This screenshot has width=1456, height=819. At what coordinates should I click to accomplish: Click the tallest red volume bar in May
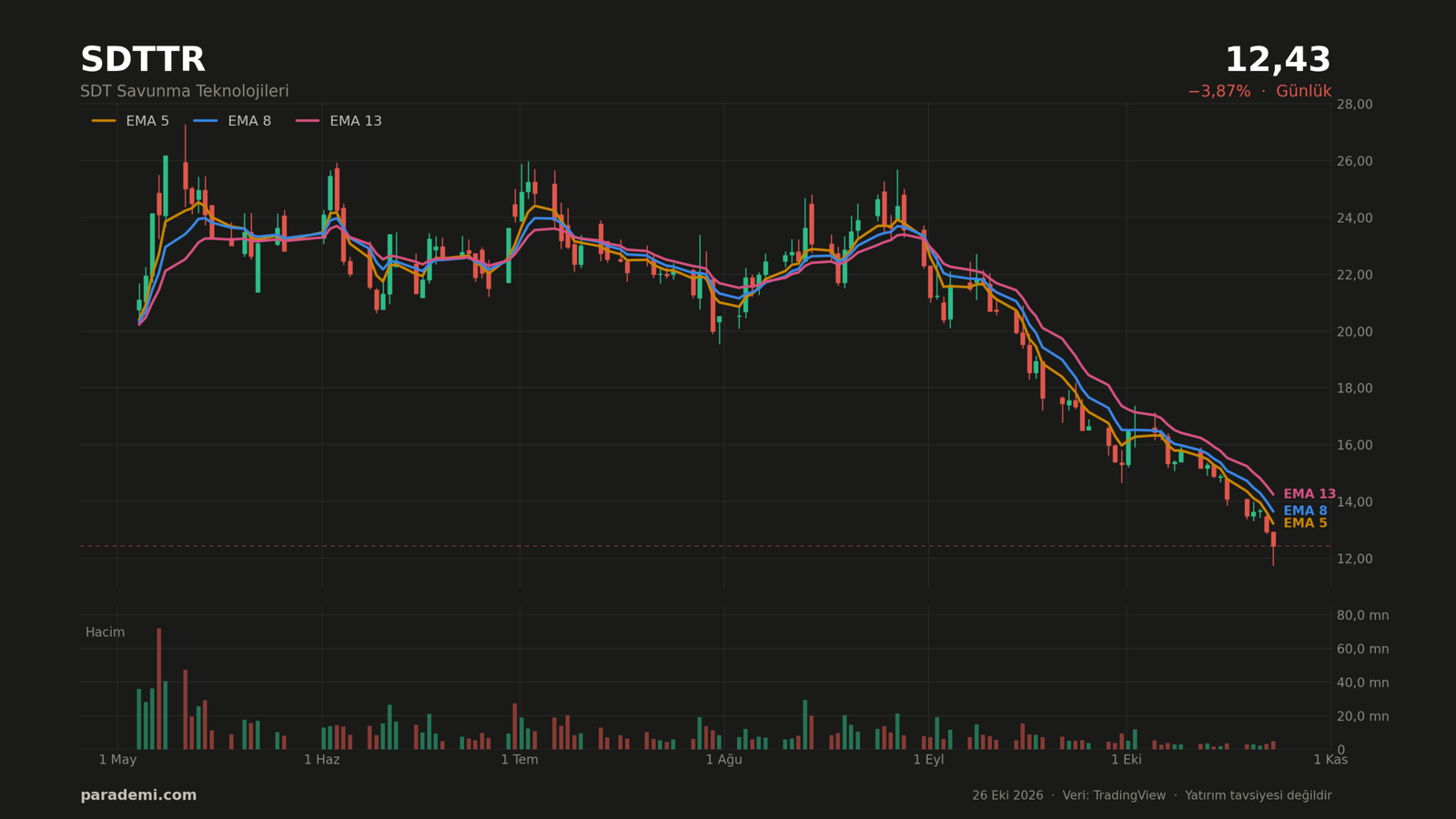coord(159,689)
